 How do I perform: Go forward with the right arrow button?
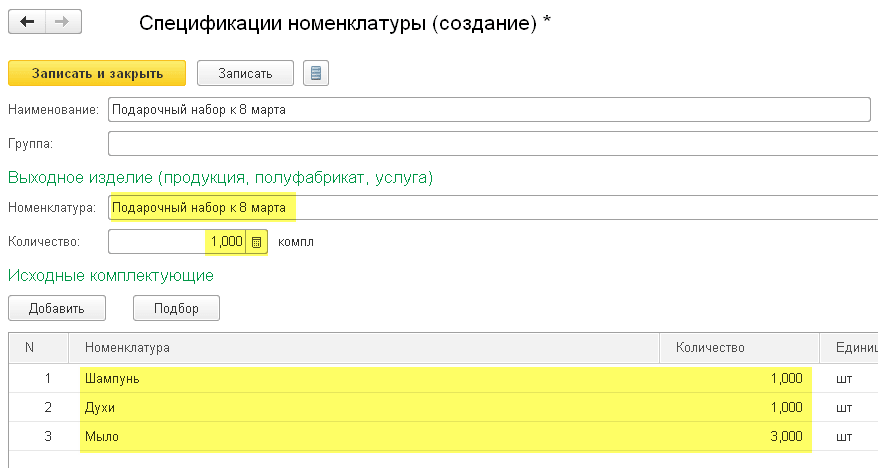(63, 22)
